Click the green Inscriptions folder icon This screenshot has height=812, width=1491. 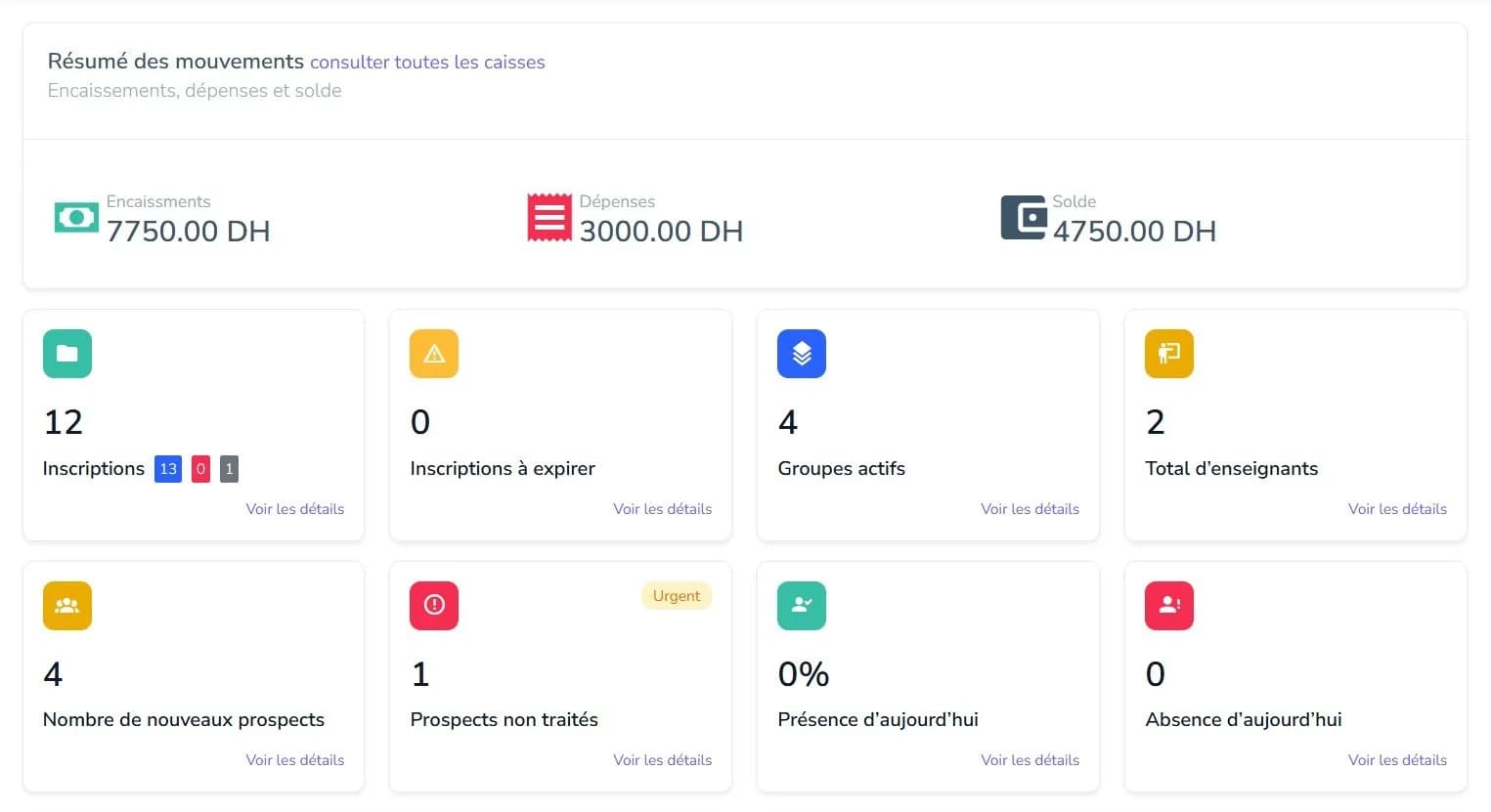tap(67, 354)
